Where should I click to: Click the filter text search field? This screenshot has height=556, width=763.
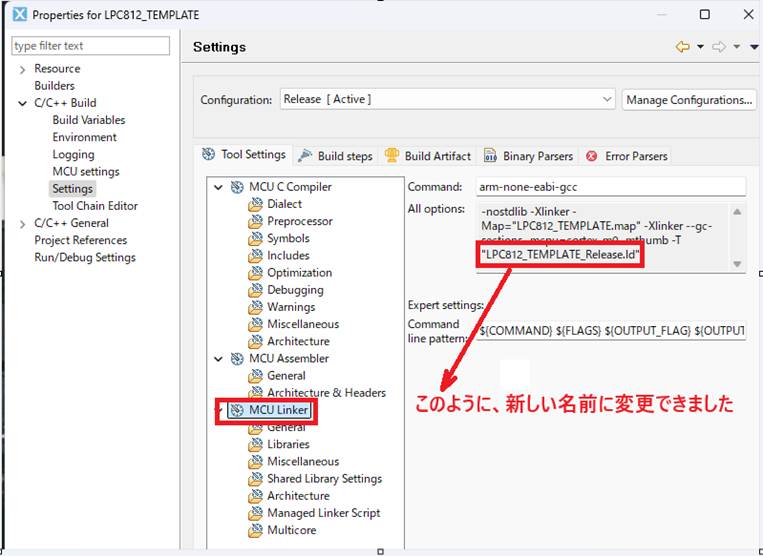coord(90,46)
